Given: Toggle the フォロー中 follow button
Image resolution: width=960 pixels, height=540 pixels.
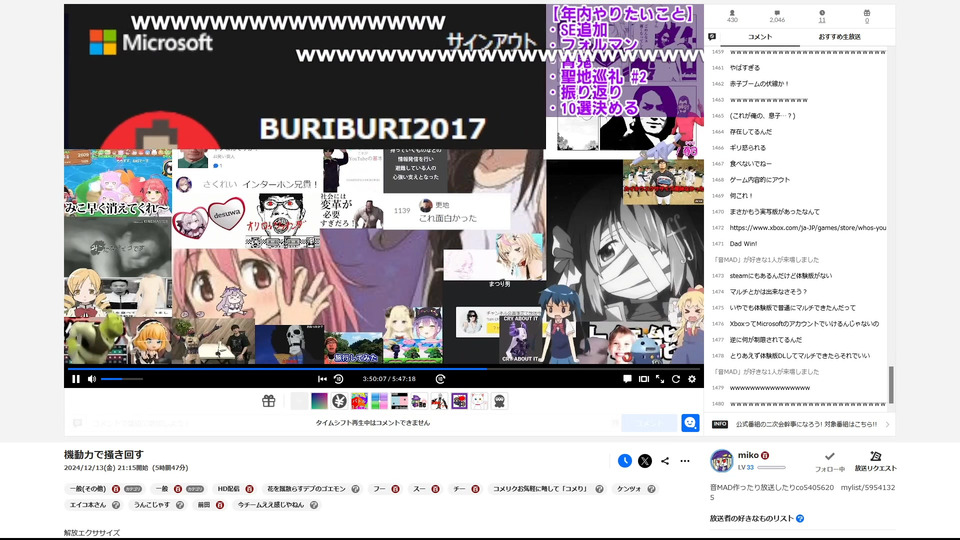Looking at the screenshot, I should point(830,462).
